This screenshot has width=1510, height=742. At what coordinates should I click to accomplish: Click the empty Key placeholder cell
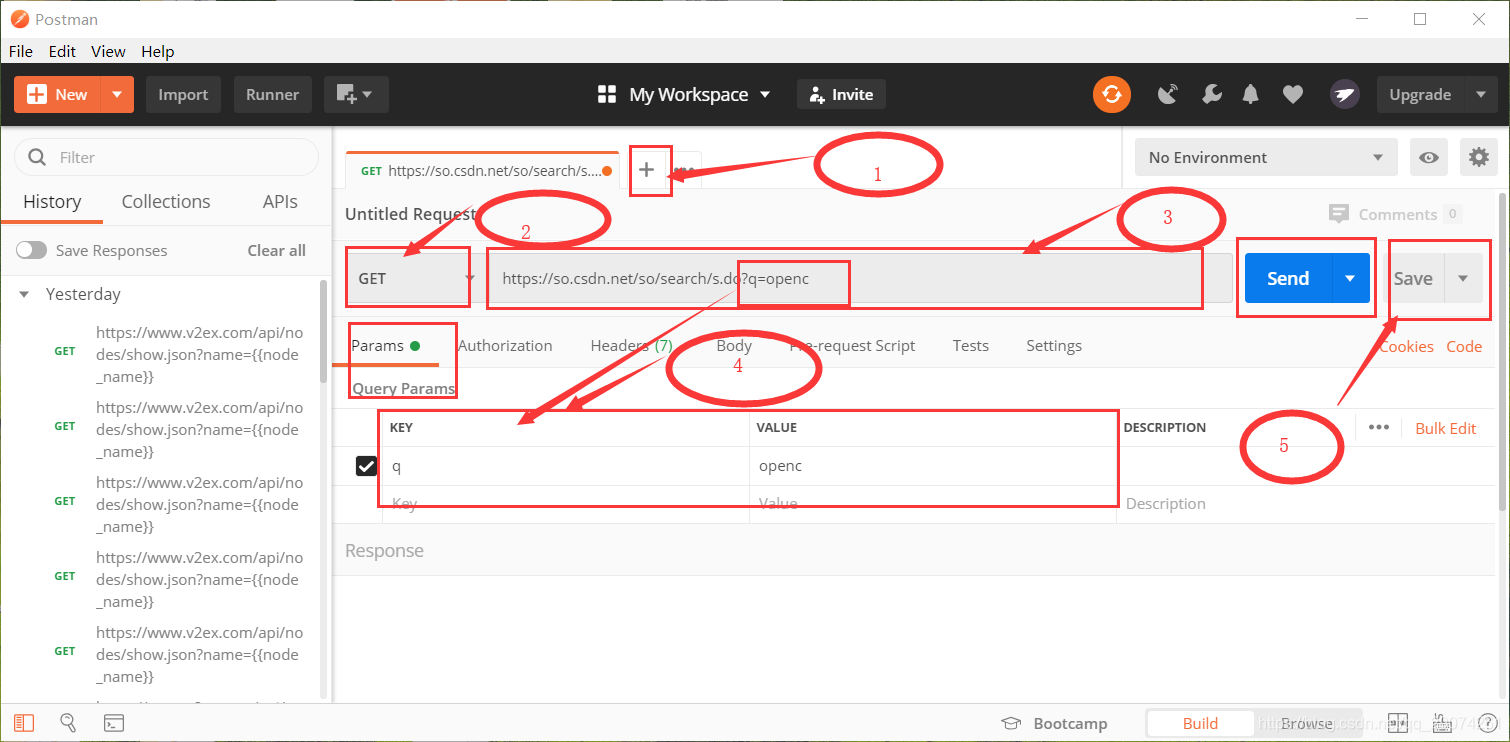coord(566,504)
